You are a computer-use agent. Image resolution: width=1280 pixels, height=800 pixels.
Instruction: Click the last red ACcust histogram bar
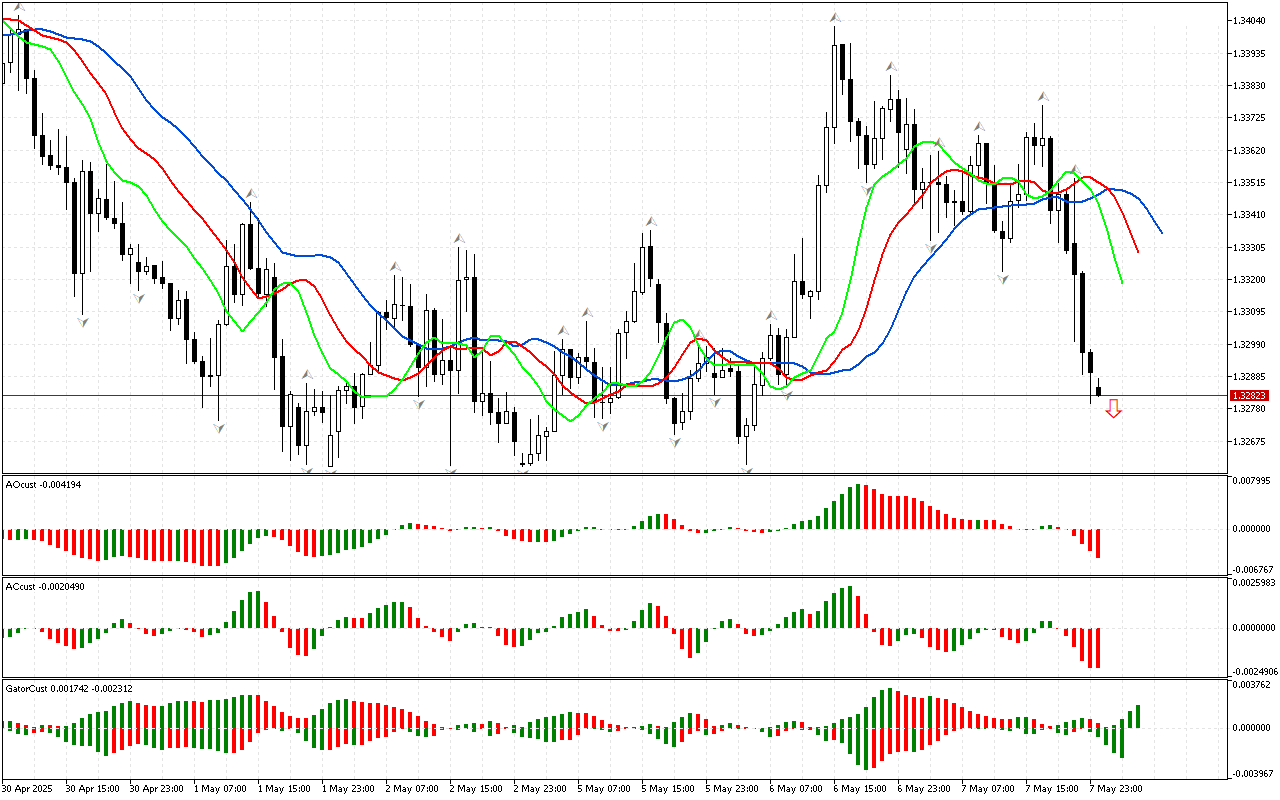[x=1096, y=648]
